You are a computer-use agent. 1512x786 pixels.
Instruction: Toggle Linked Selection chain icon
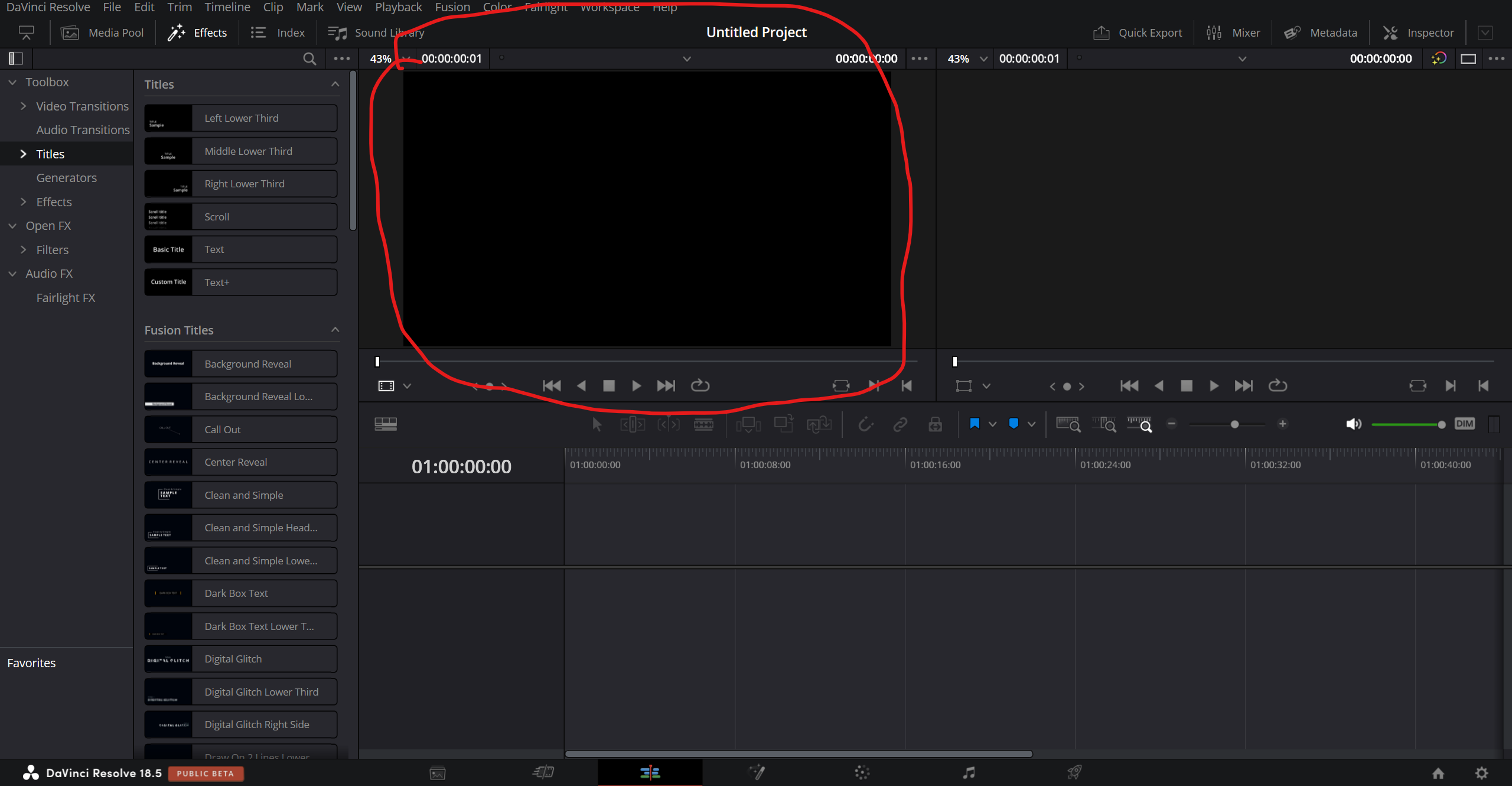tap(900, 424)
